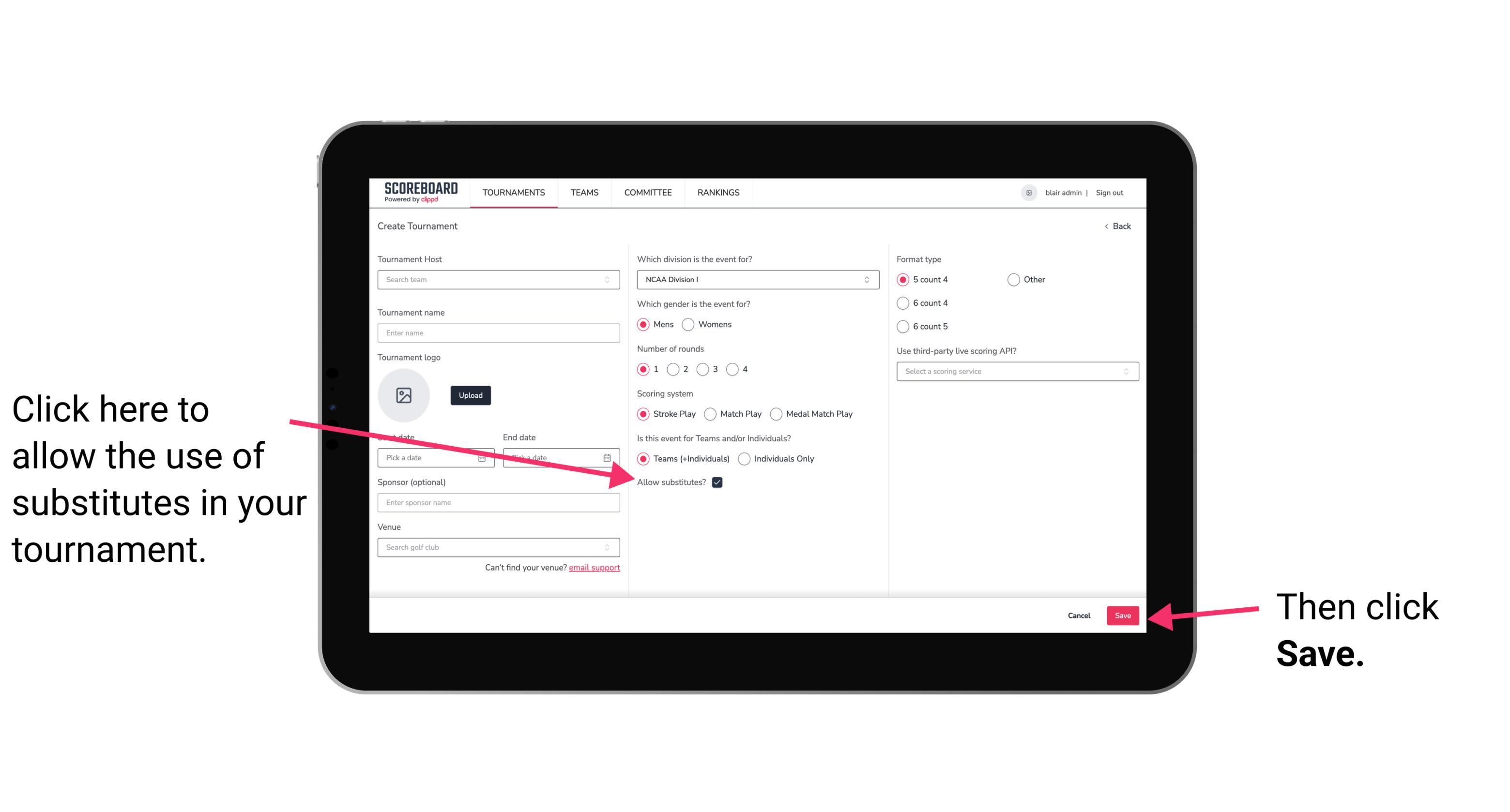Click the Save button
The width and height of the screenshot is (1510, 812).
coord(1123,614)
